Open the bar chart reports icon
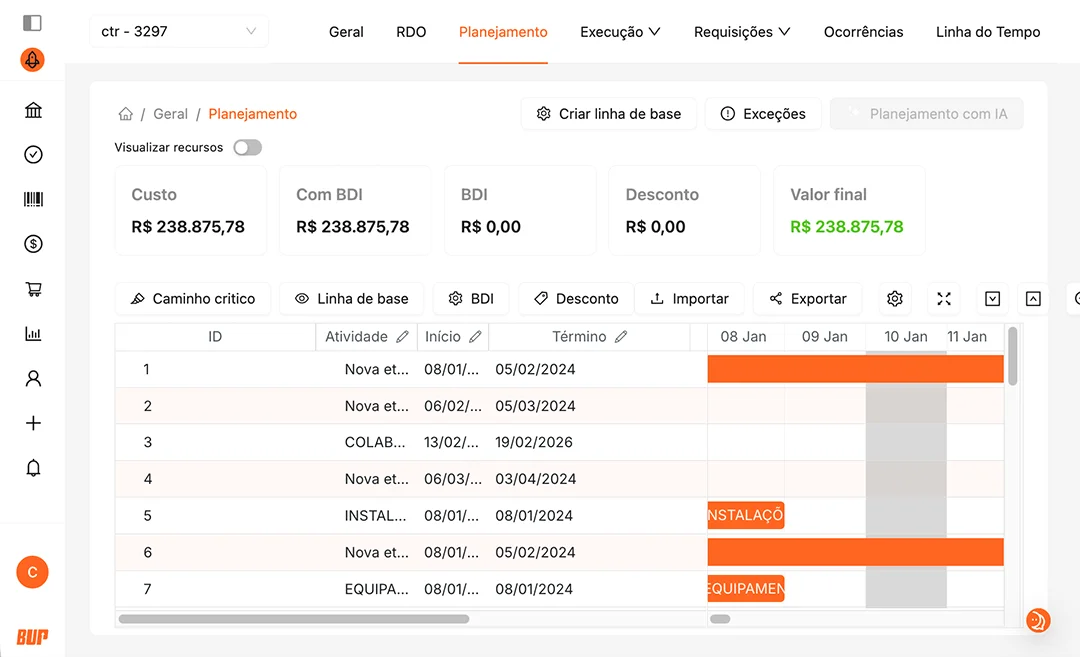 point(33,334)
